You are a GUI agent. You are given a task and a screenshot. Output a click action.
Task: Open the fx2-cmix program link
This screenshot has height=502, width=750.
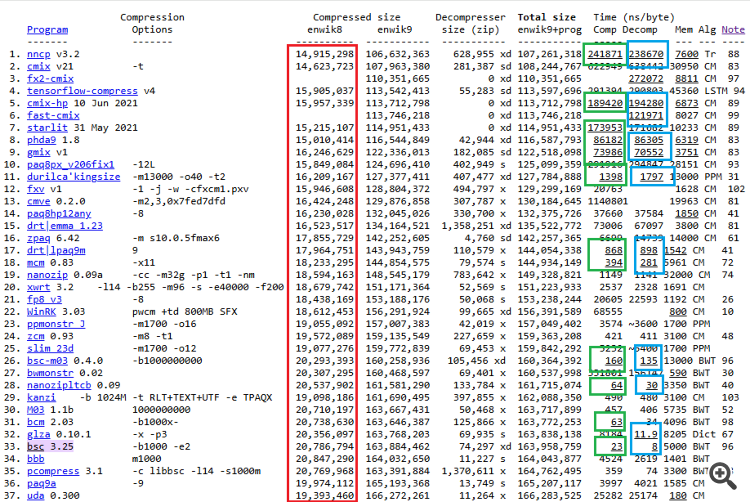click(50, 78)
